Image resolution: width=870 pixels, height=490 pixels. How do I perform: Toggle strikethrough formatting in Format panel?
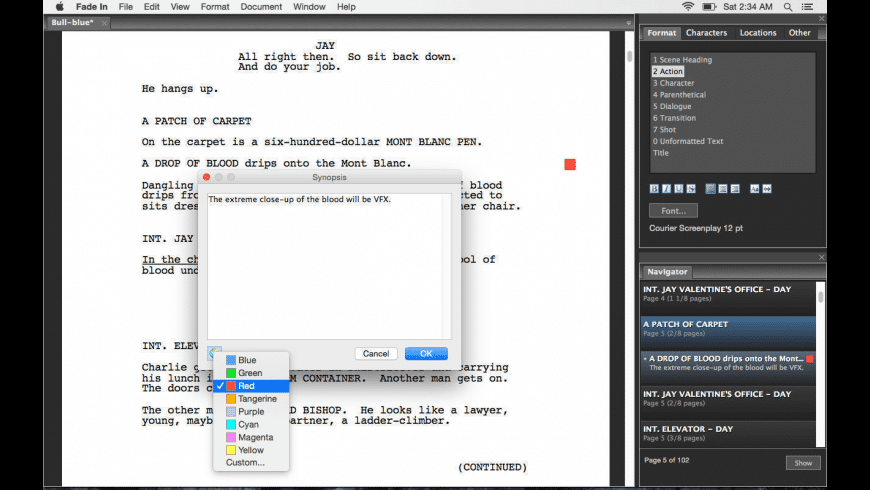tap(691, 189)
